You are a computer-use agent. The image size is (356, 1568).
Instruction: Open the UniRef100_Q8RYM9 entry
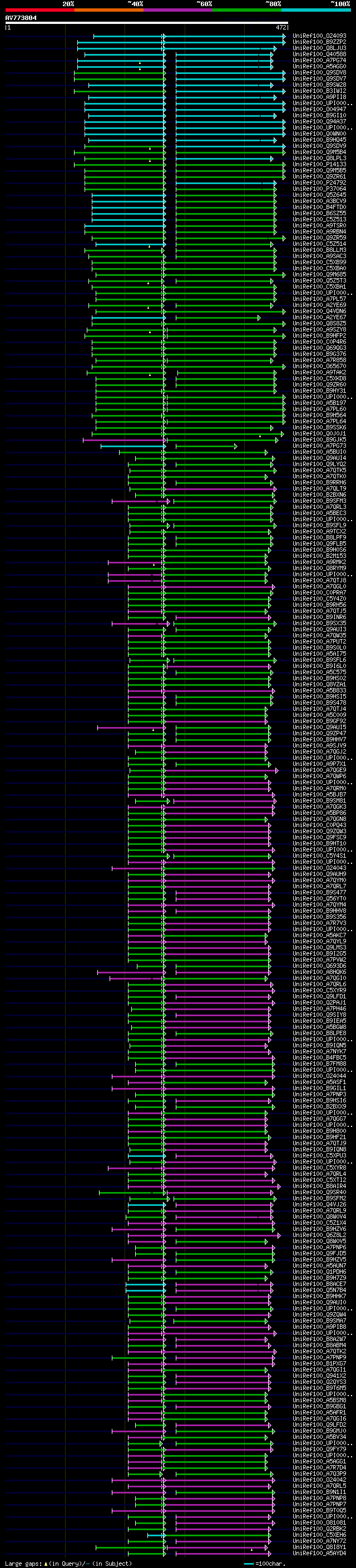319,568
